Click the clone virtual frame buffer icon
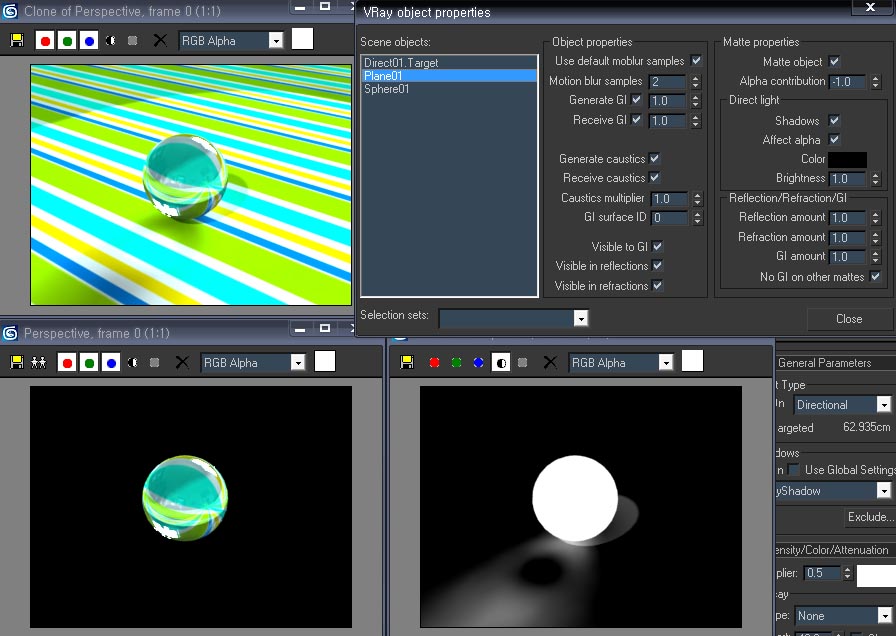 39,363
